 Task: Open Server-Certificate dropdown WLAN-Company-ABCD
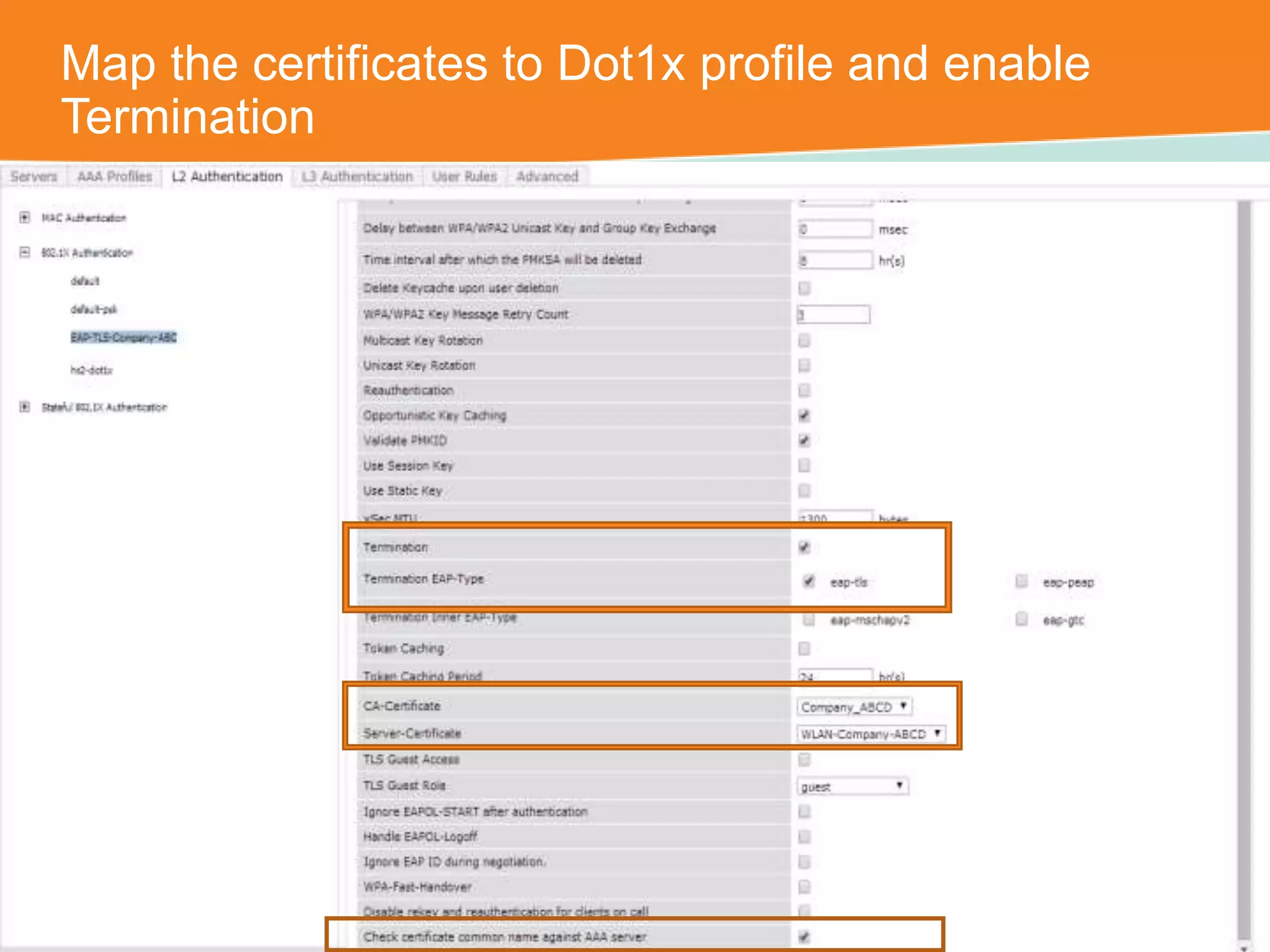point(871,734)
